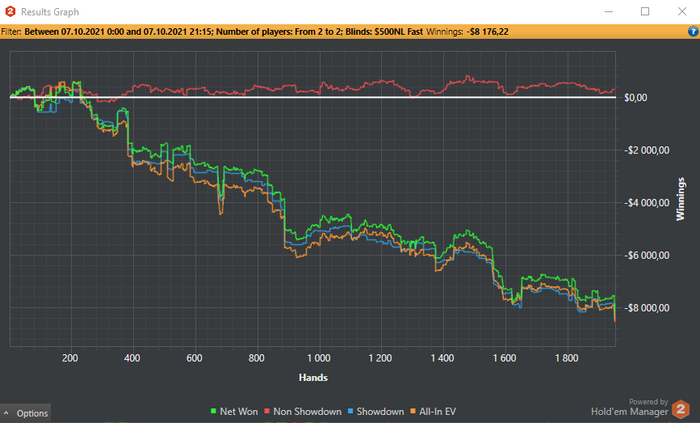The height and width of the screenshot is (423, 700).
Task: Click the 1 800 hands axis tick label
Action: 567,358
